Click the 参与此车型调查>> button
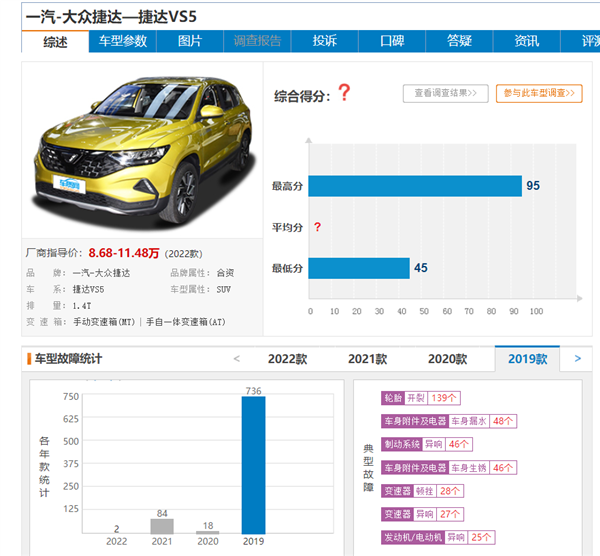600x556 pixels. pyautogui.click(x=539, y=93)
